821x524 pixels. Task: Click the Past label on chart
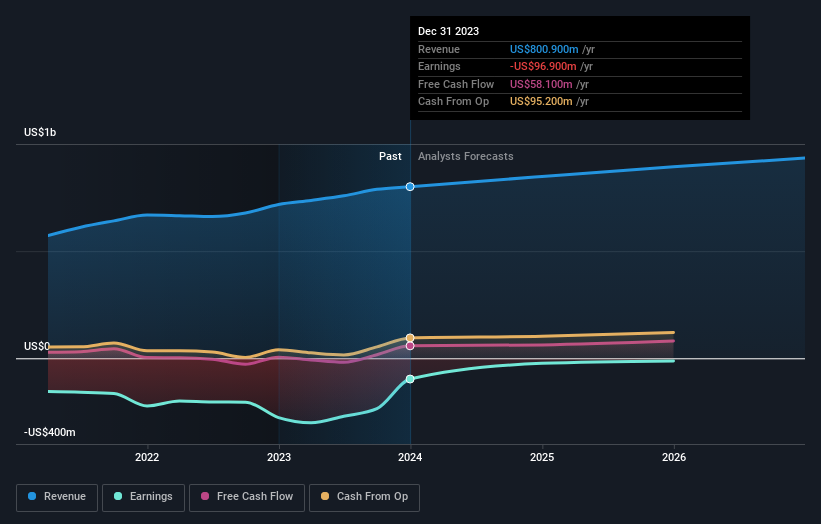click(x=390, y=157)
